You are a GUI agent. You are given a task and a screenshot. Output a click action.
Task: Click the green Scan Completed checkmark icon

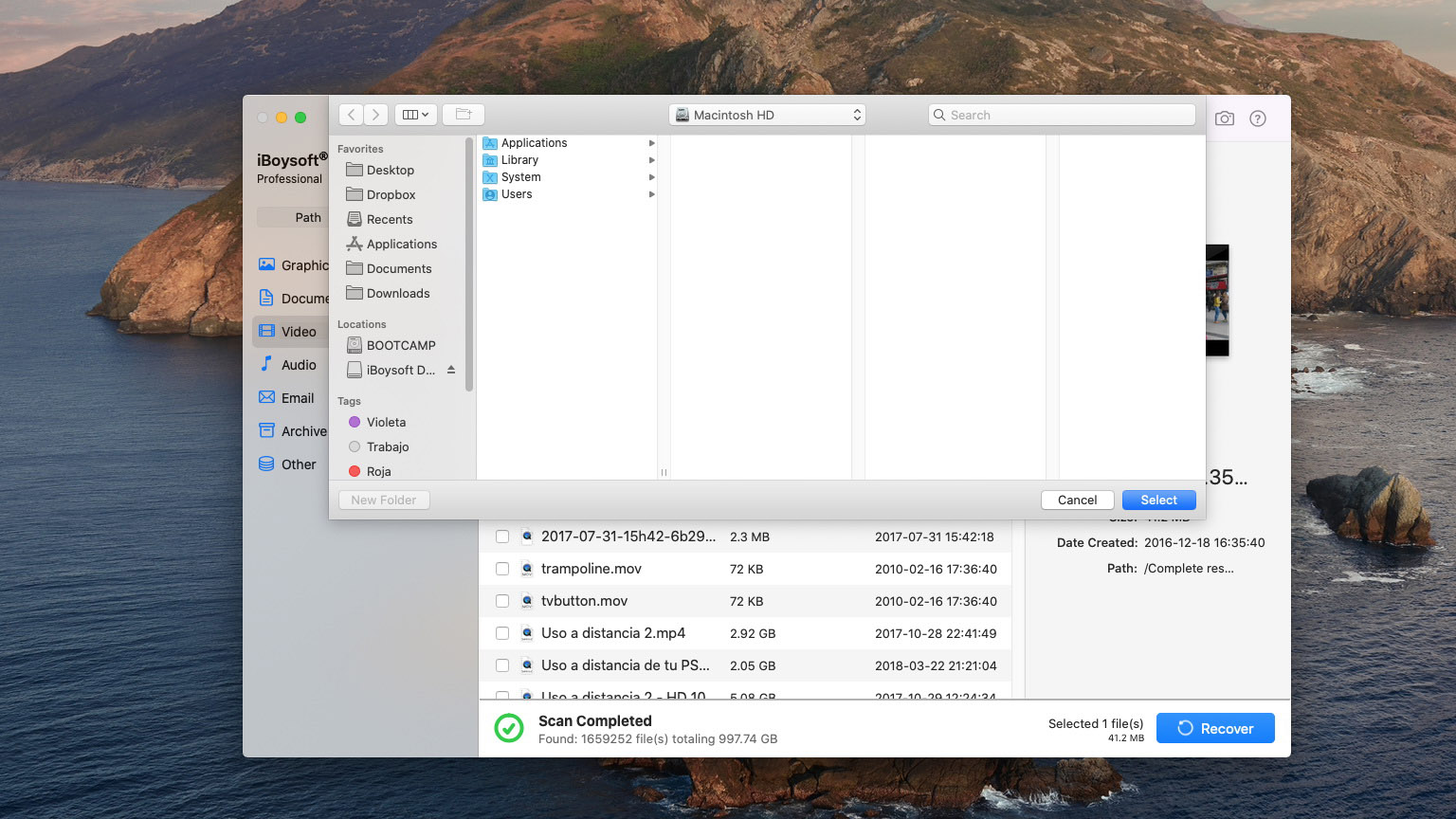(509, 728)
